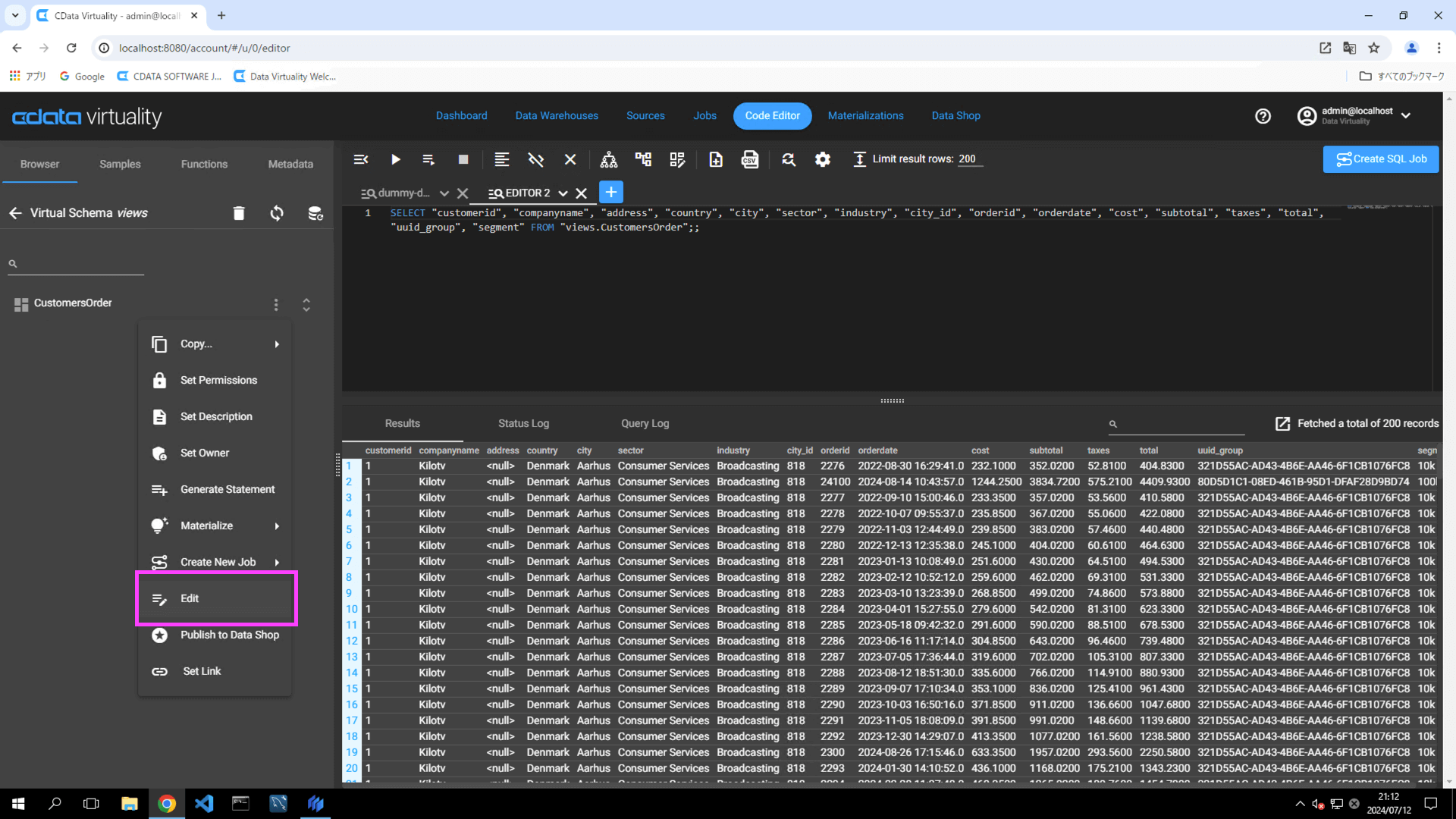Click the export to CSV icon
The image size is (1456, 819).
coord(749,159)
